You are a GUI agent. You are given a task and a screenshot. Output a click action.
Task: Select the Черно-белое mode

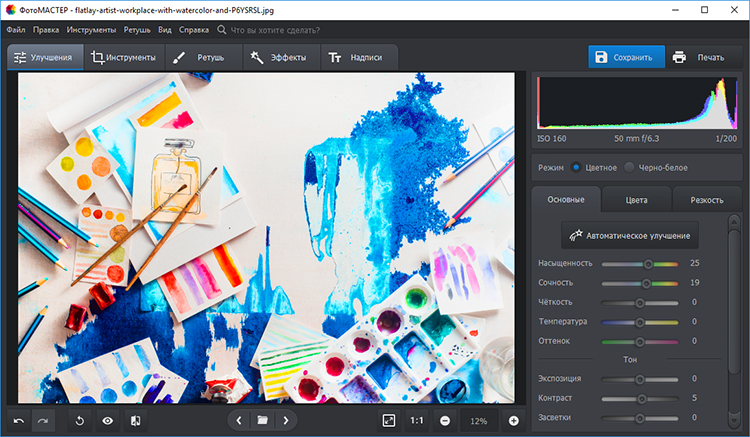[x=630, y=167]
